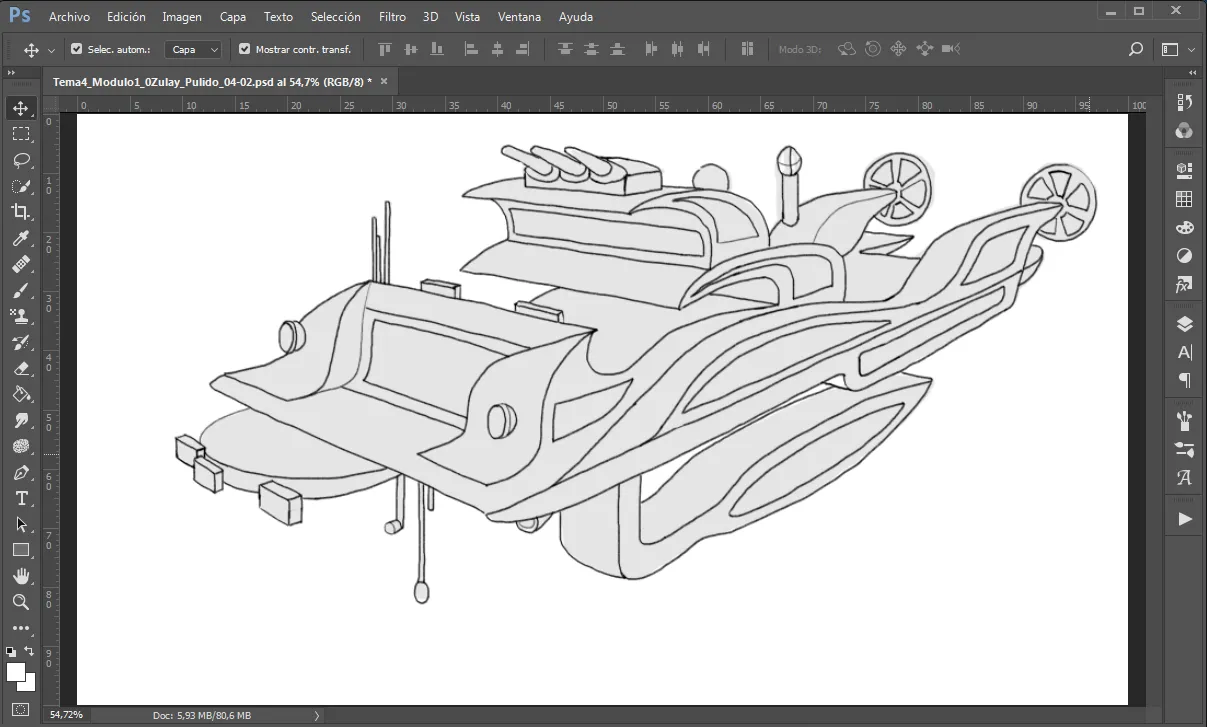Click the search magnifier in options bar
This screenshot has width=1207, height=727.
coord(1135,49)
